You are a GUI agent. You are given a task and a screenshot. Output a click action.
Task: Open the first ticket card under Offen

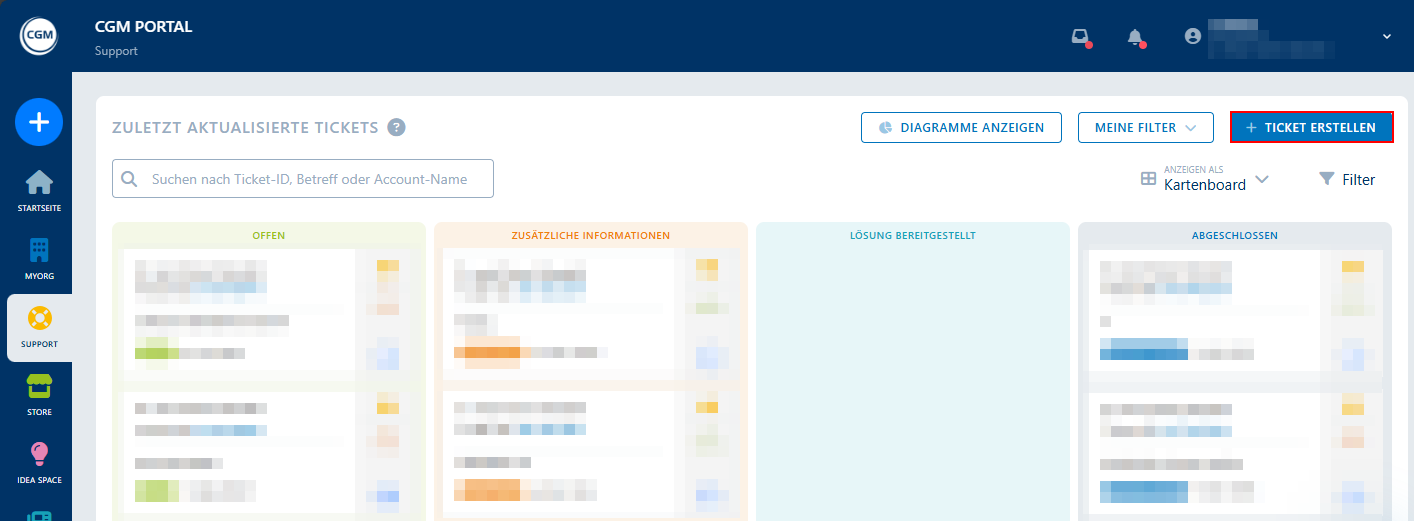point(240,310)
